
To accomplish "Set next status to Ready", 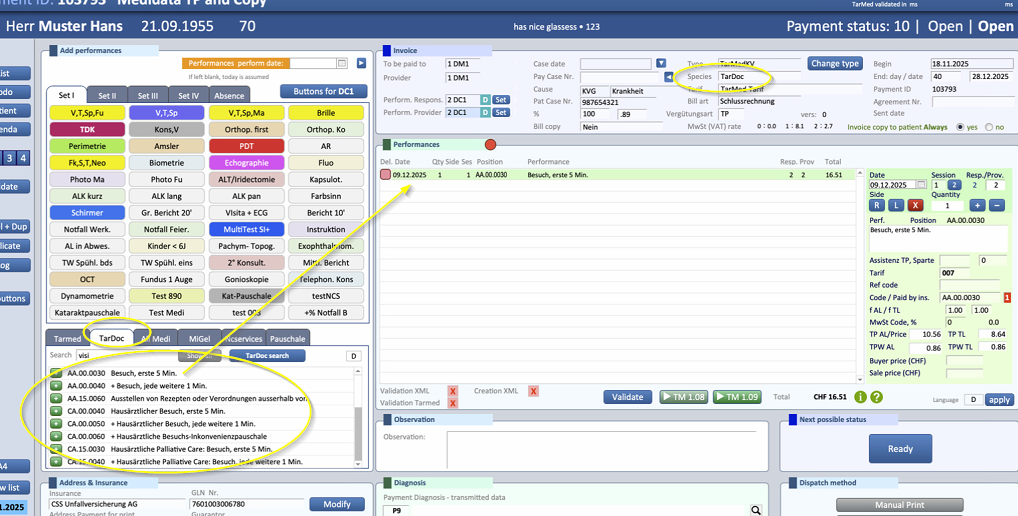I will click(x=900, y=448).
